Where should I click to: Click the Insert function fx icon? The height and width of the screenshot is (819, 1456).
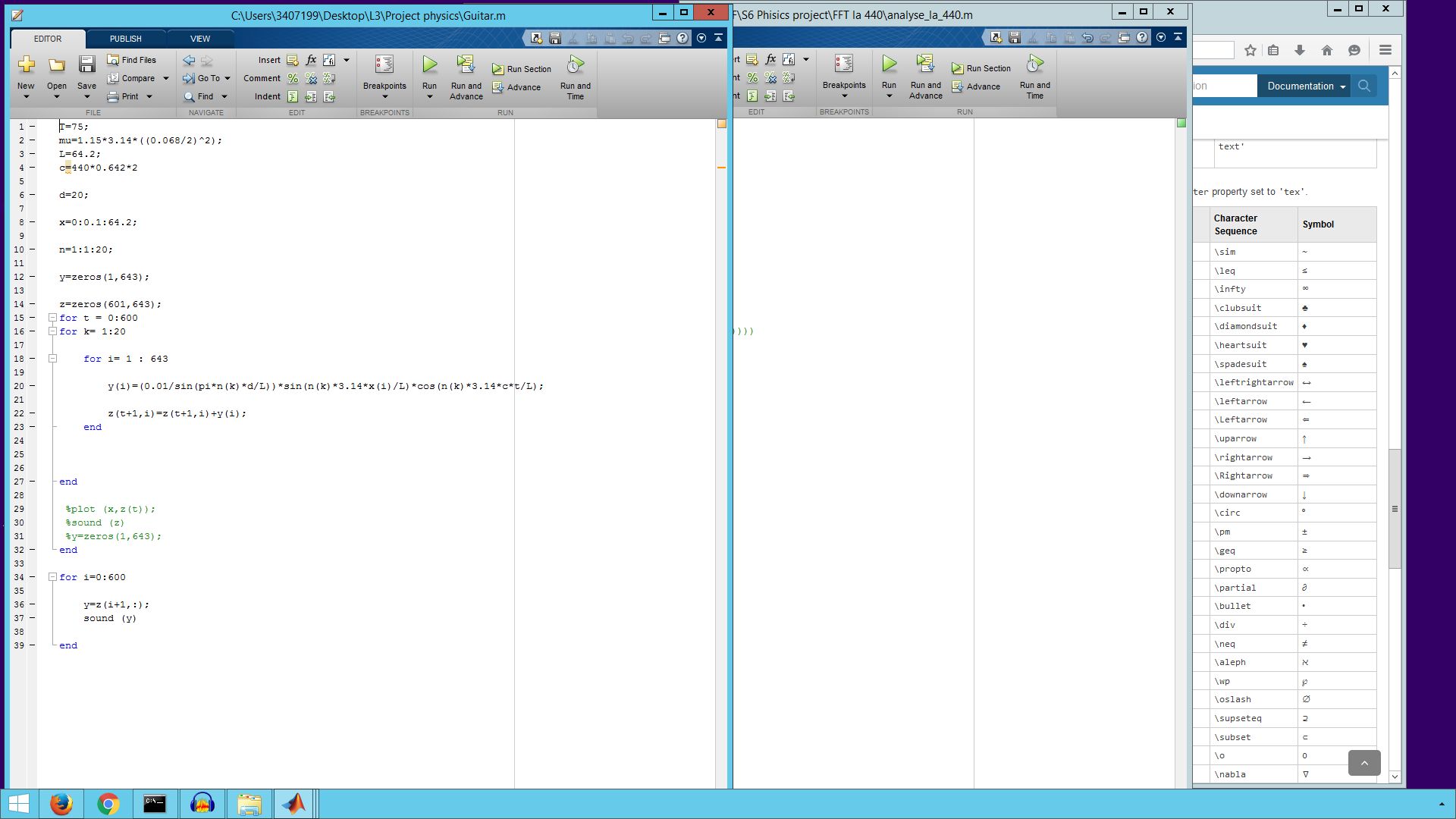point(311,60)
